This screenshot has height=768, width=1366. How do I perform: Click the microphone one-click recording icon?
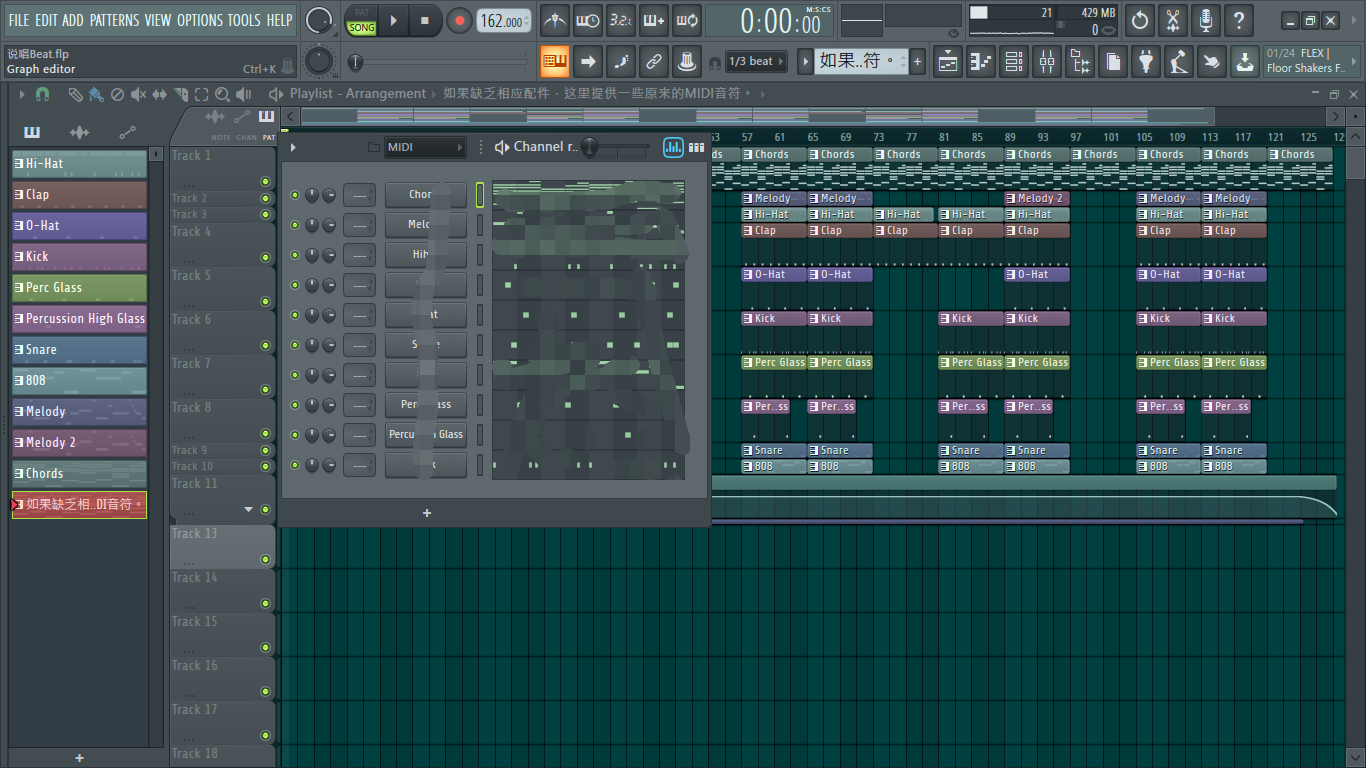click(1206, 20)
